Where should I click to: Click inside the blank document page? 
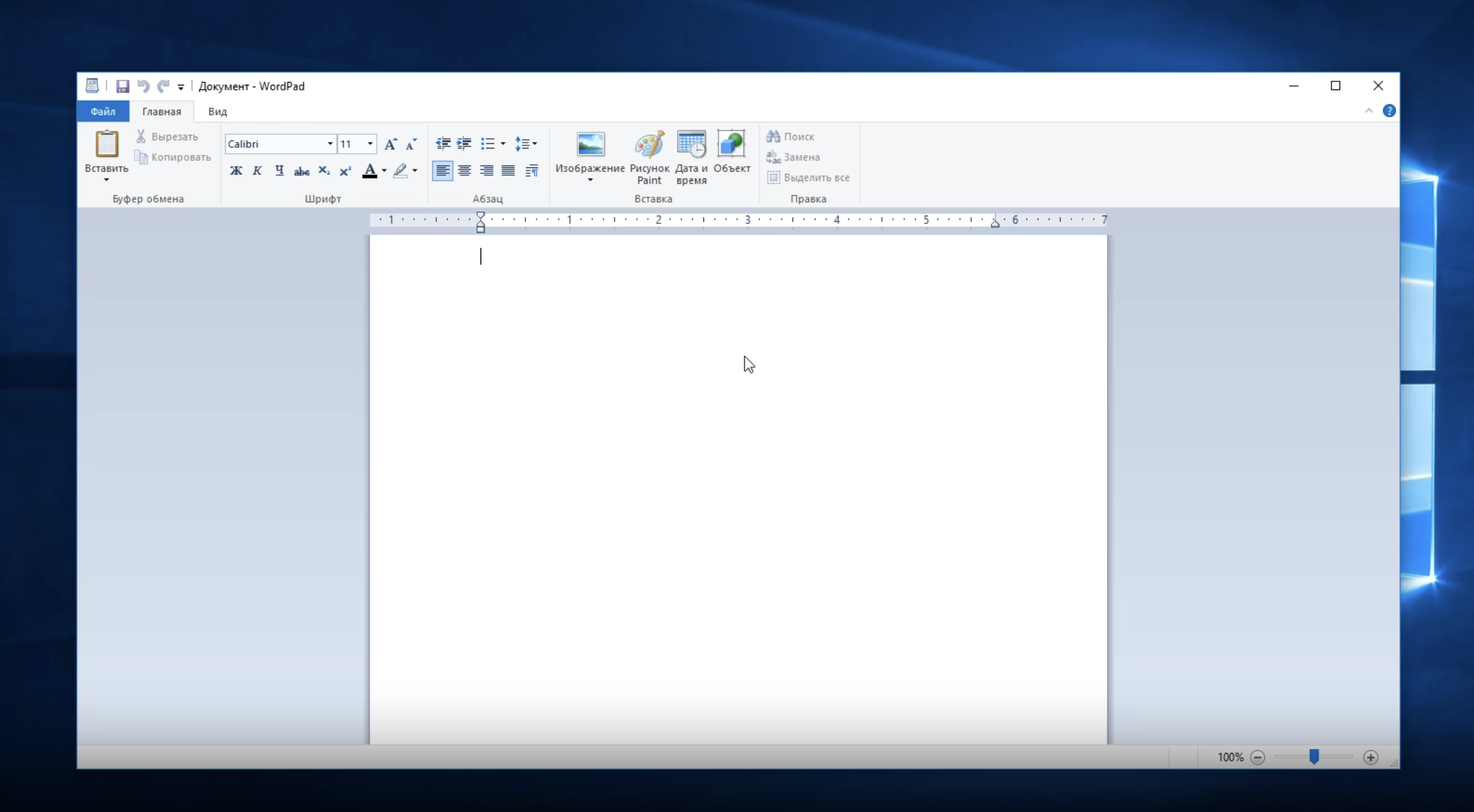[x=737, y=471]
